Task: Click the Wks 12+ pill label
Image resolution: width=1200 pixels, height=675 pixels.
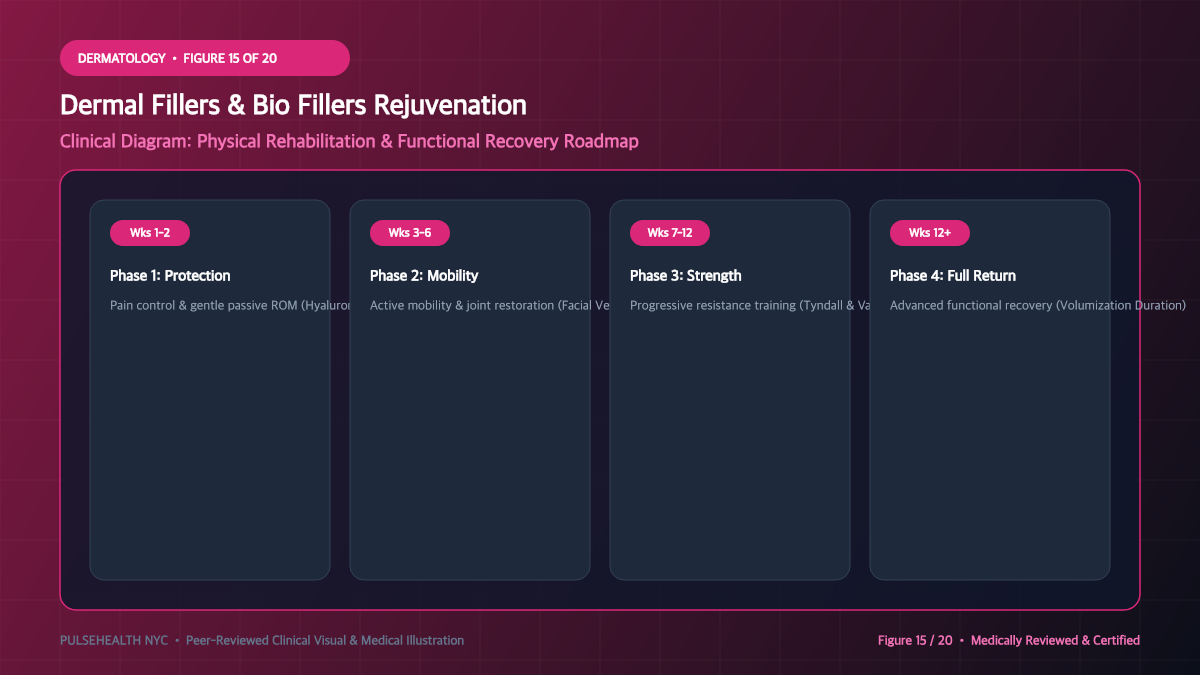Action: [930, 233]
